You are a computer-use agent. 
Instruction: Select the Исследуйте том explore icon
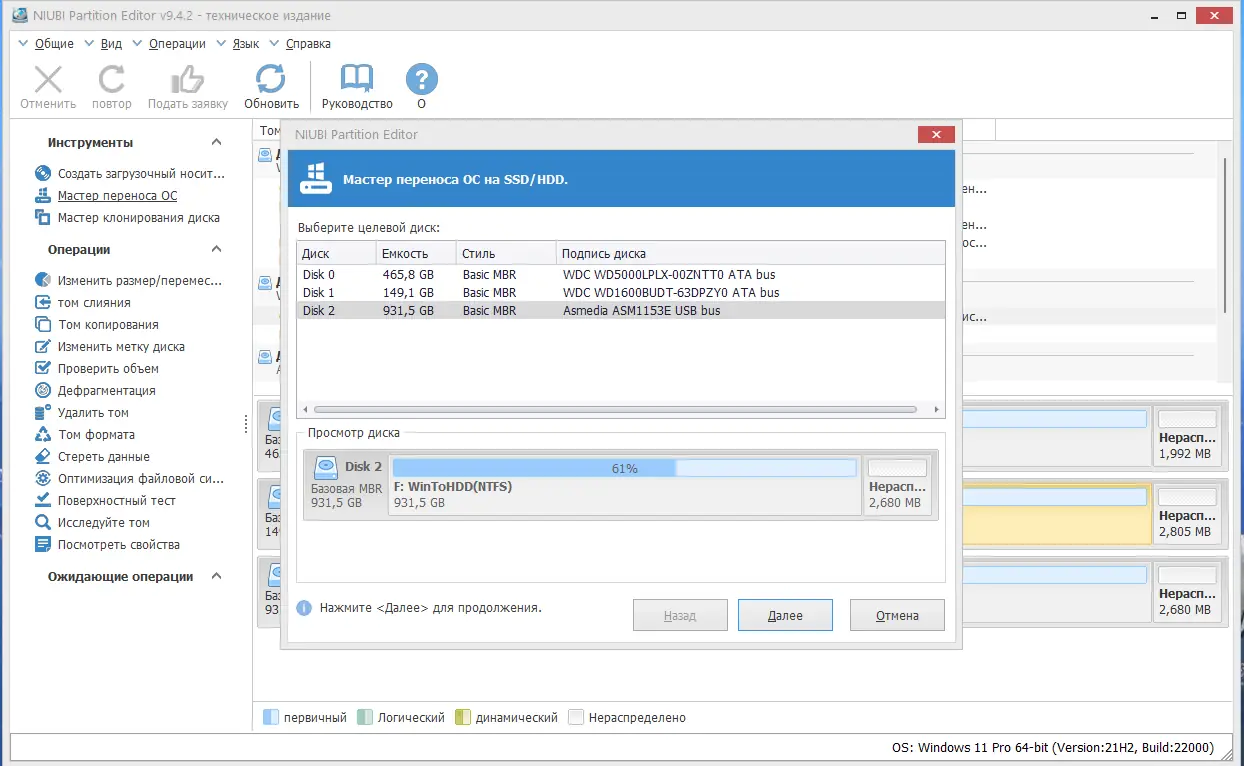point(43,523)
